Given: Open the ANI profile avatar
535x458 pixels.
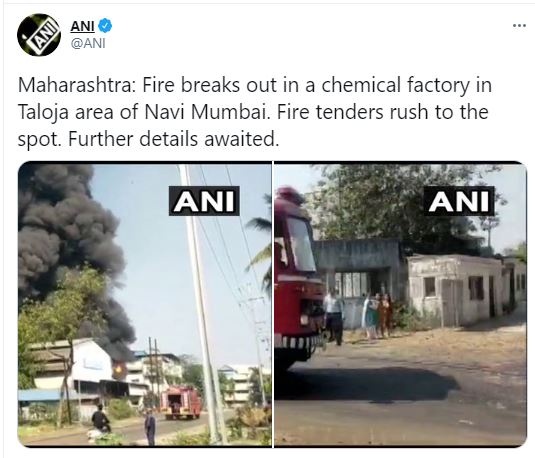Looking at the screenshot, I should 39,35.
